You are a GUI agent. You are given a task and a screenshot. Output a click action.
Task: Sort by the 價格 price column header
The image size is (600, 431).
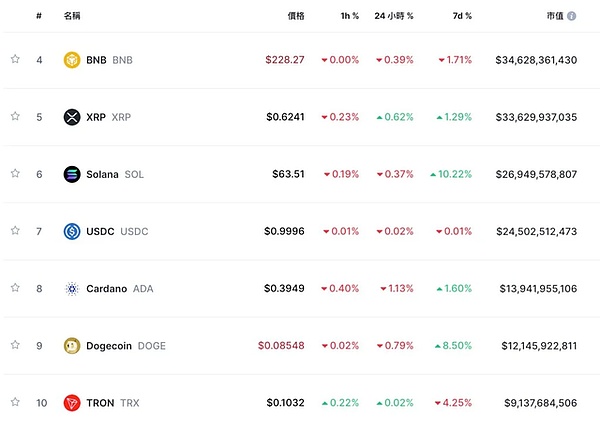click(x=296, y=17)
